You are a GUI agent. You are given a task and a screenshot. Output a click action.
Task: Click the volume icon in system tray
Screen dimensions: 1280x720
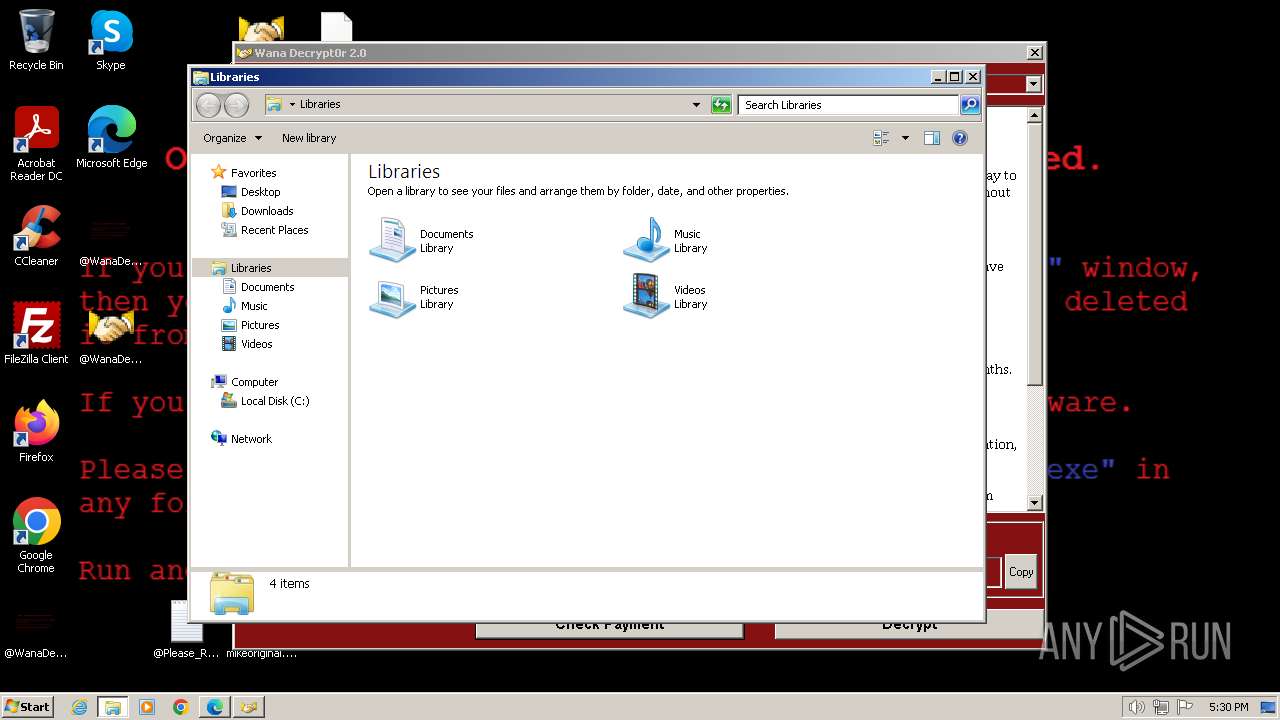pyautogui.click(x=1136, y=707)
